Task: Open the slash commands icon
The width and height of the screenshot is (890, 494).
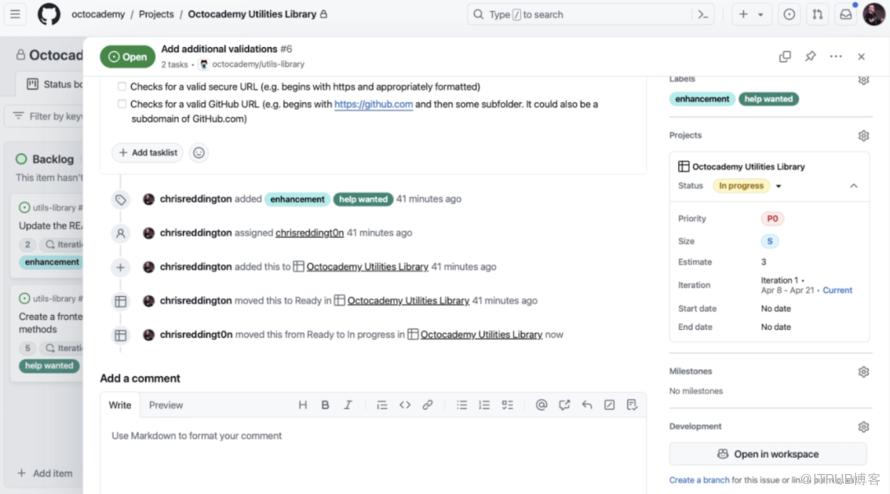Action: pyautogui.click(x=609, y=405)
